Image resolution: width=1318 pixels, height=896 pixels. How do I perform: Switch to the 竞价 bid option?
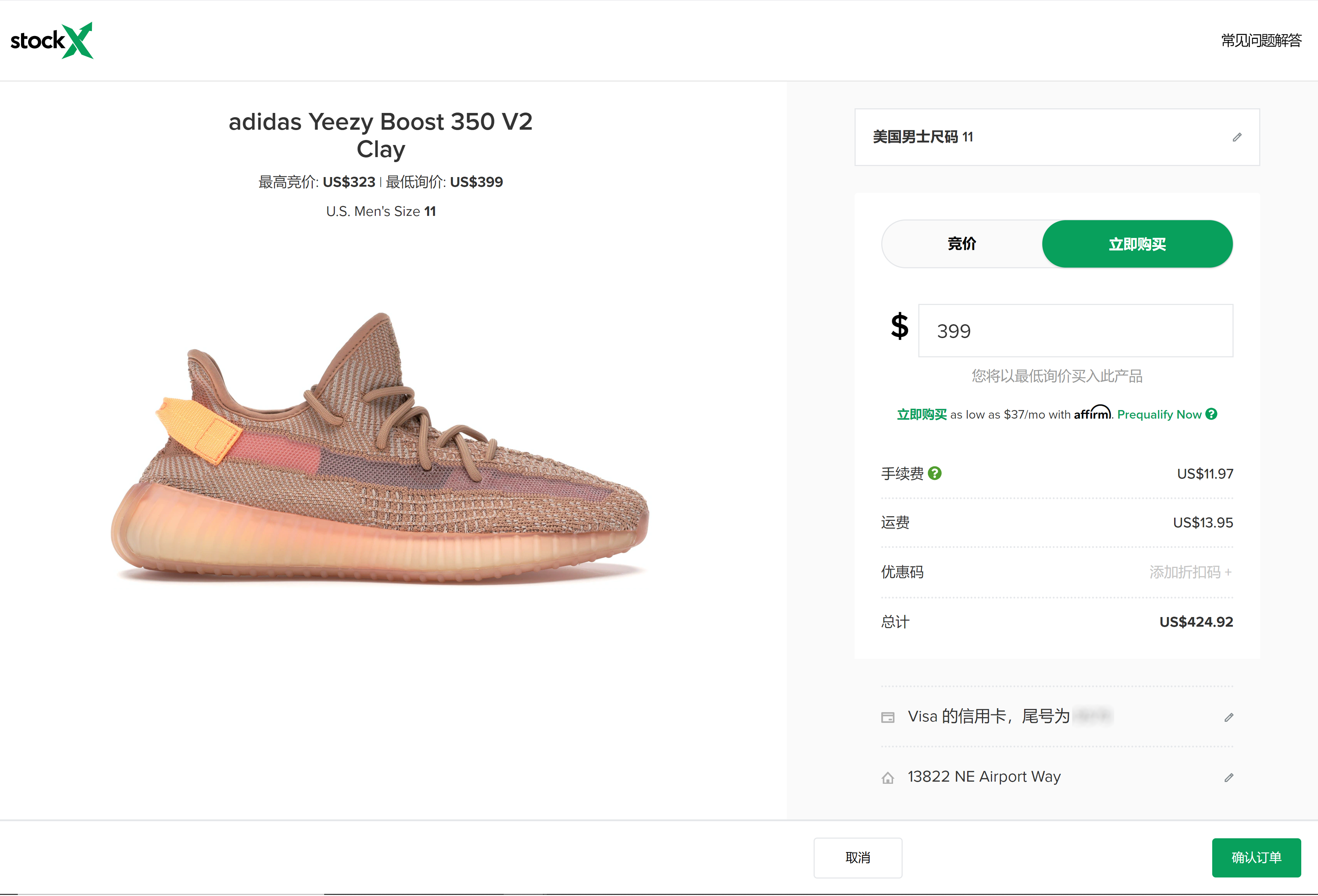(x=962, y=244)
